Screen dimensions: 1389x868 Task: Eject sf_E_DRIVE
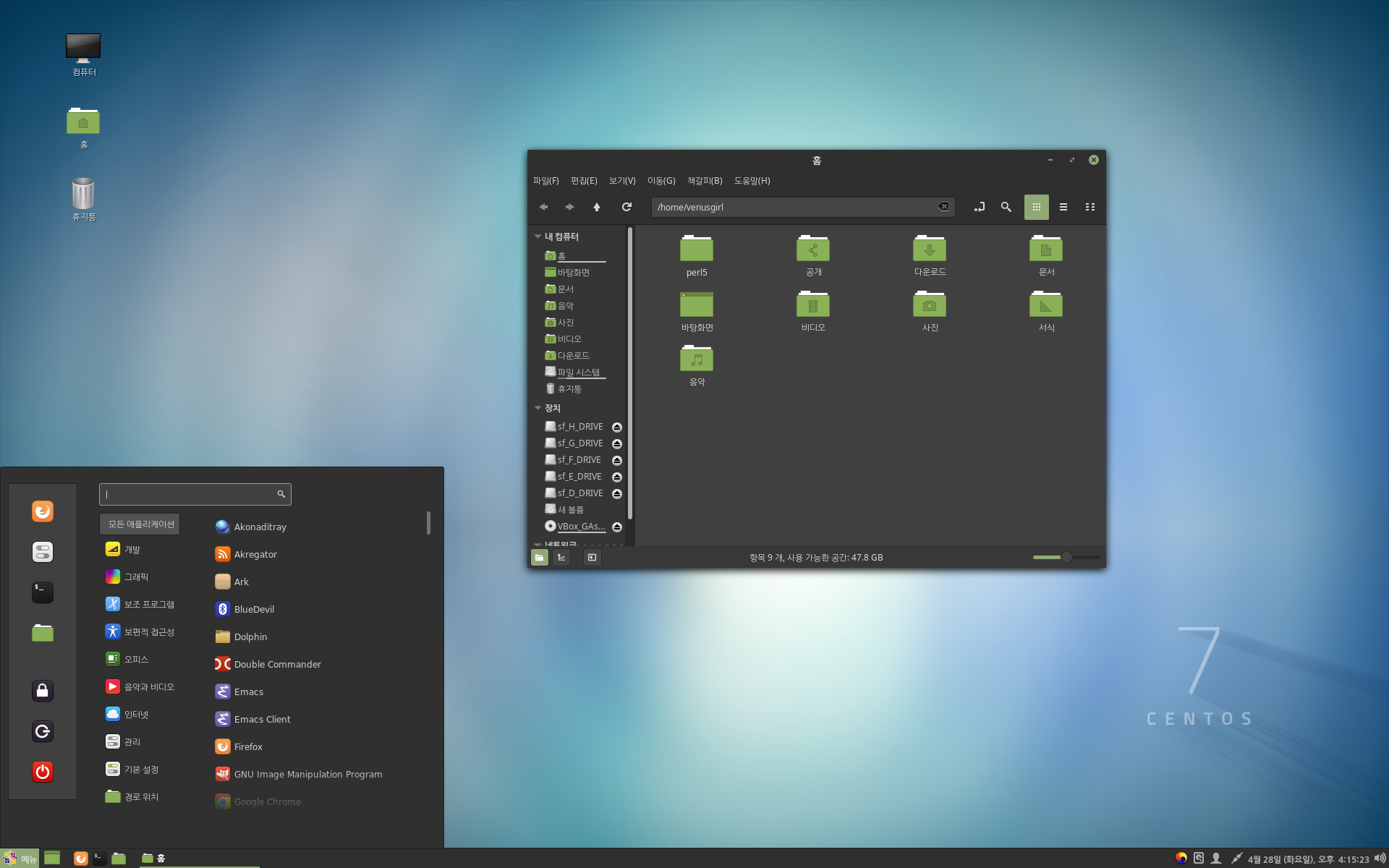click(617, 477)
